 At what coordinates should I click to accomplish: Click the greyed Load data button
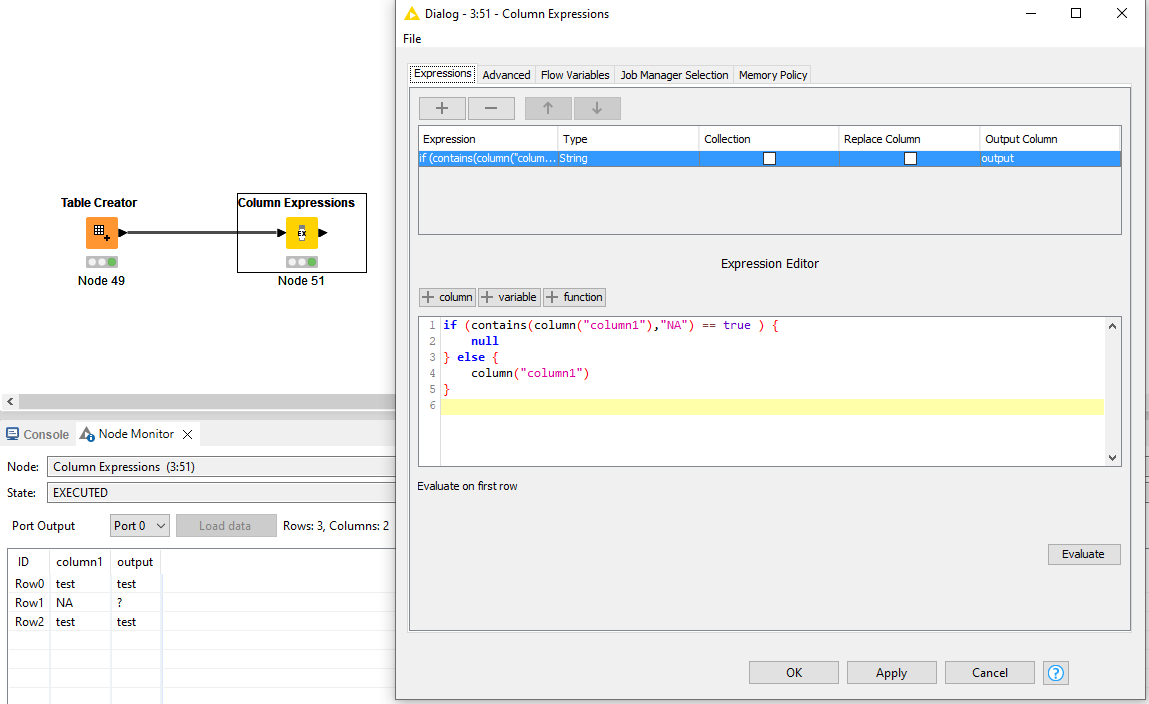pyautogui.click(x=226, y=525)
